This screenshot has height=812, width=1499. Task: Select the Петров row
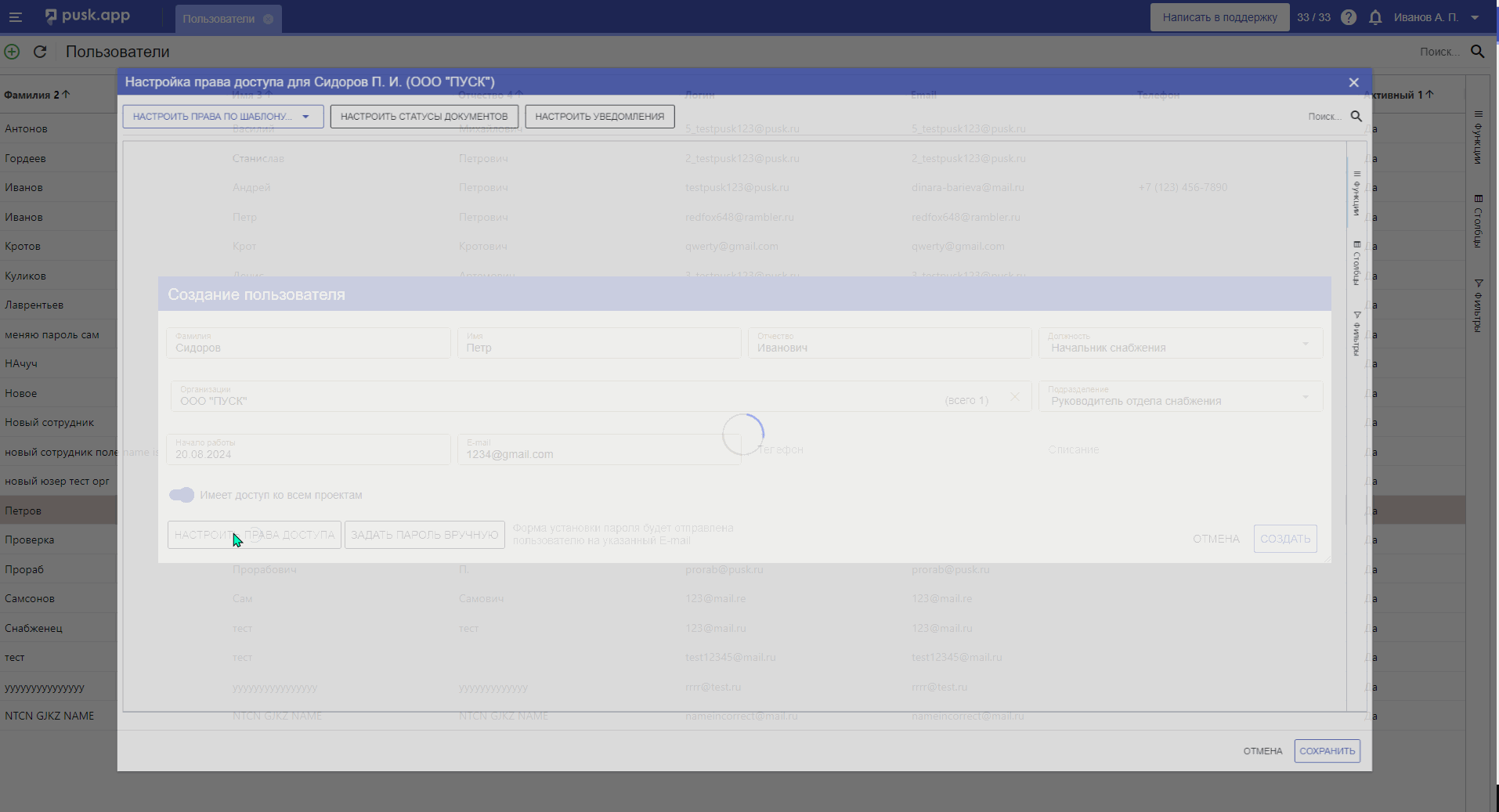[x=732, y=511]
